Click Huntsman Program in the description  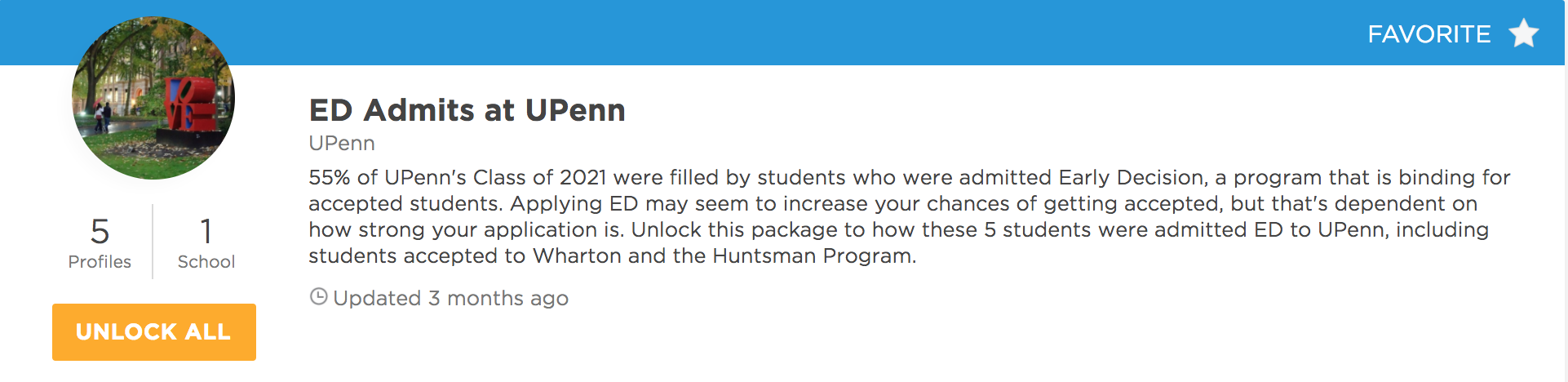813,255
